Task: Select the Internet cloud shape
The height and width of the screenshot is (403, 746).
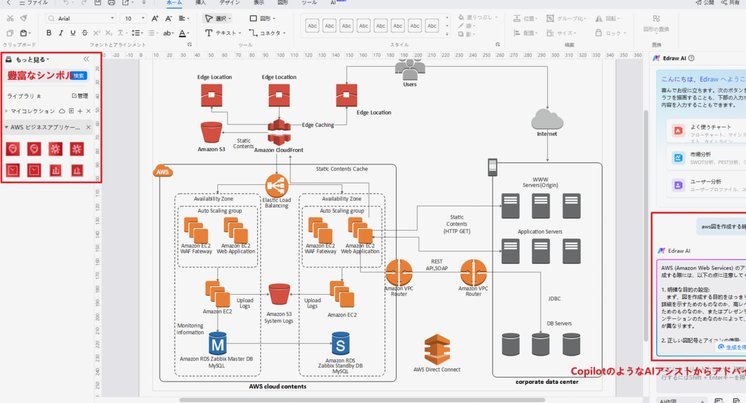Action: point(547,119)
